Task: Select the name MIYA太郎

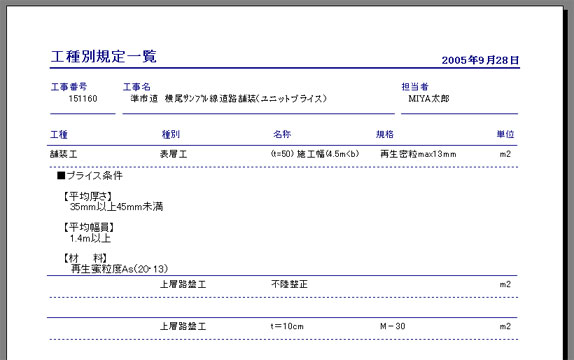Action: click(429, 99)
